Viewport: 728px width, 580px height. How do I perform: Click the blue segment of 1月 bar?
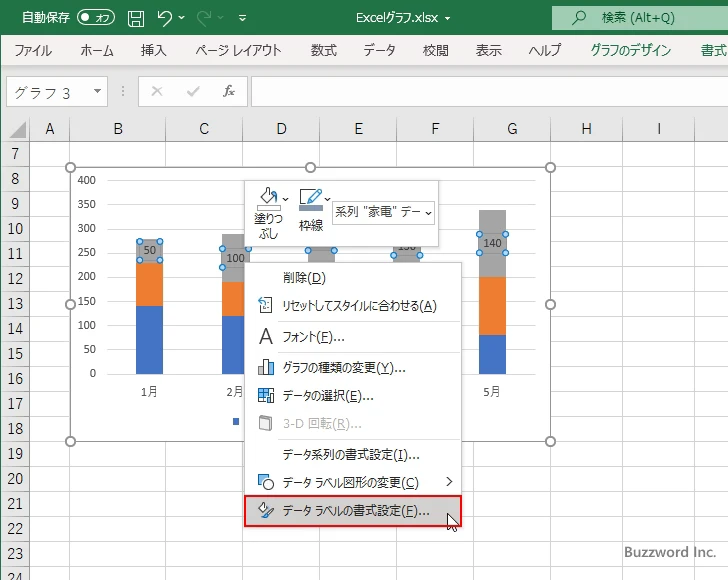point(150,340)
